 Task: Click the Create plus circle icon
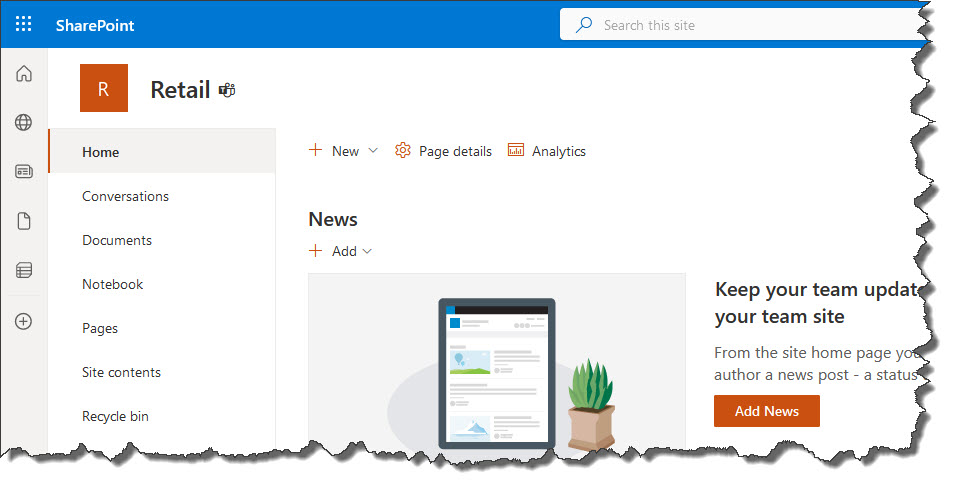[x=24, y=321]
